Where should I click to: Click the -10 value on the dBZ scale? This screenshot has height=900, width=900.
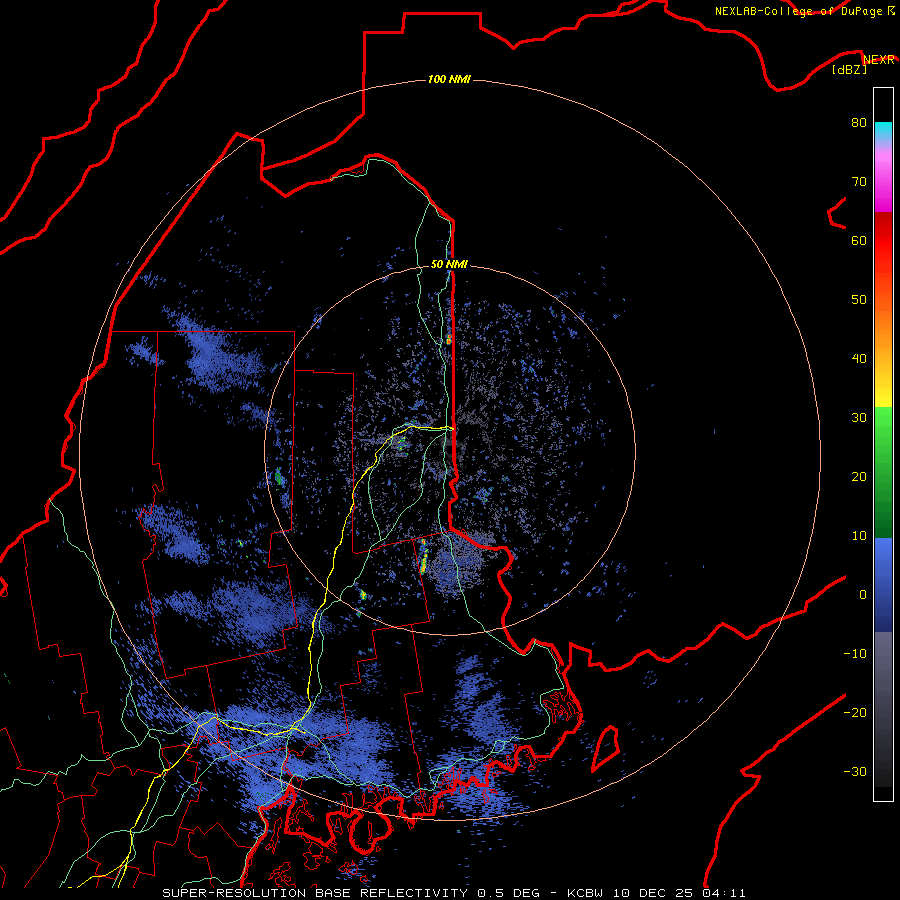point(855,654)
